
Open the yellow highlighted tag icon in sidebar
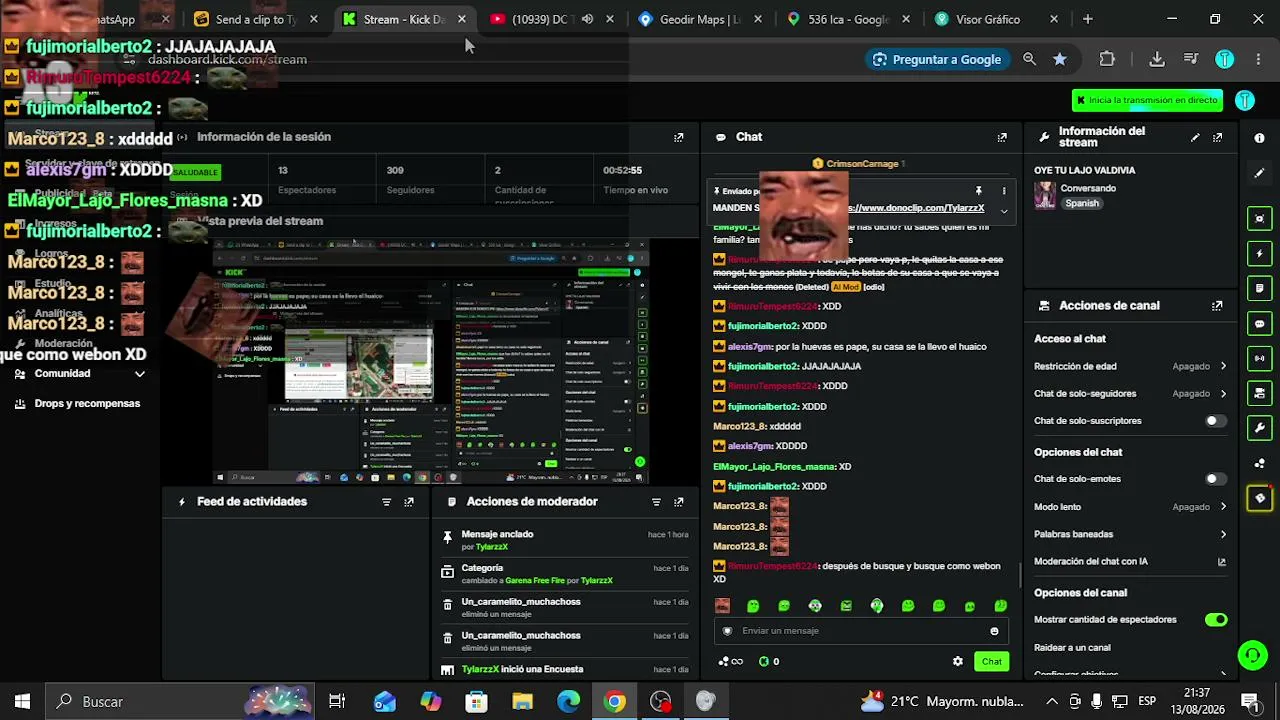point(1260,498)
